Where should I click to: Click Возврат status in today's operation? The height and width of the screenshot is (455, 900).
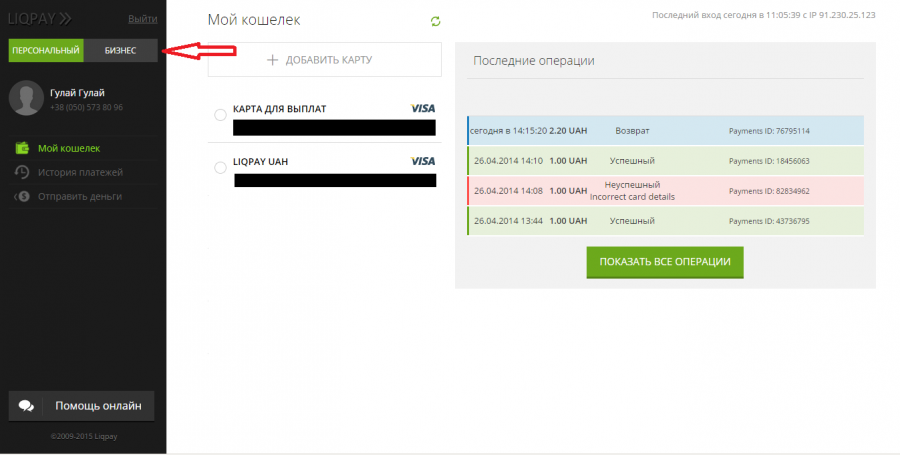click(x=632, y=131)
